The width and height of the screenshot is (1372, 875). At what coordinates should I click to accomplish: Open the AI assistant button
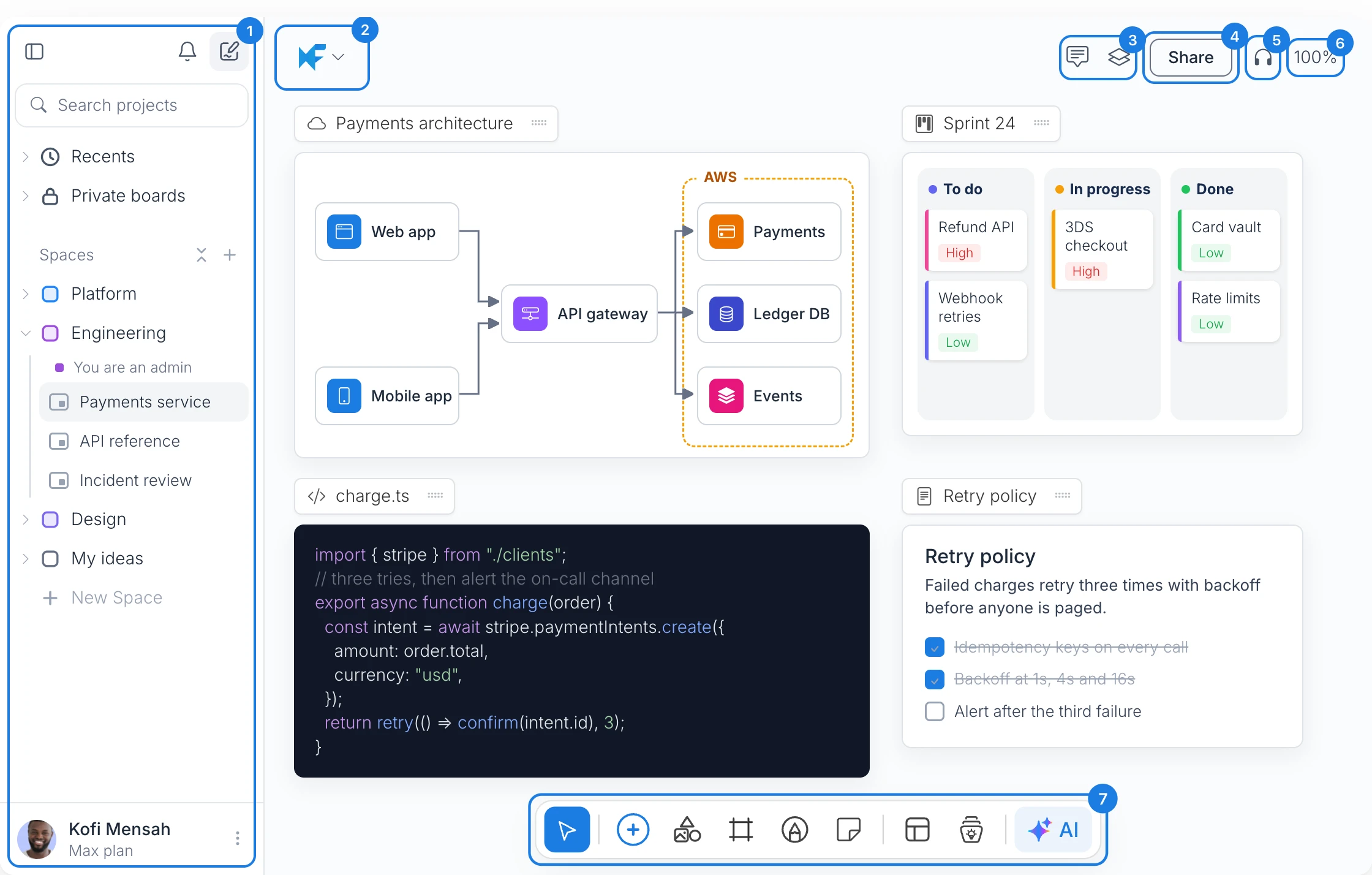click(x=1053, y=830)
